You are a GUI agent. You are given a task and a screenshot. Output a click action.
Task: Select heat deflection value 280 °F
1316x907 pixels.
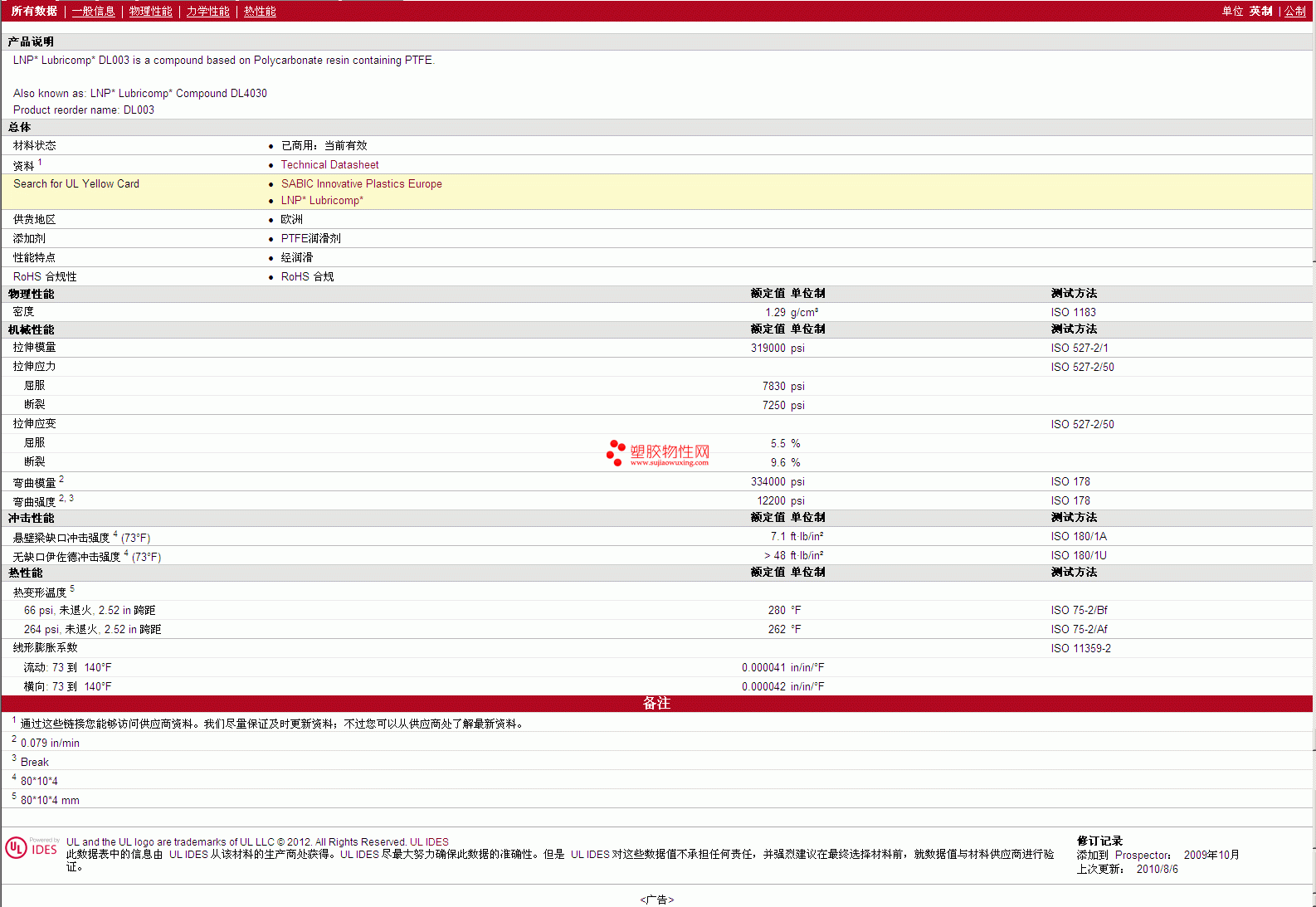(784, 610)
